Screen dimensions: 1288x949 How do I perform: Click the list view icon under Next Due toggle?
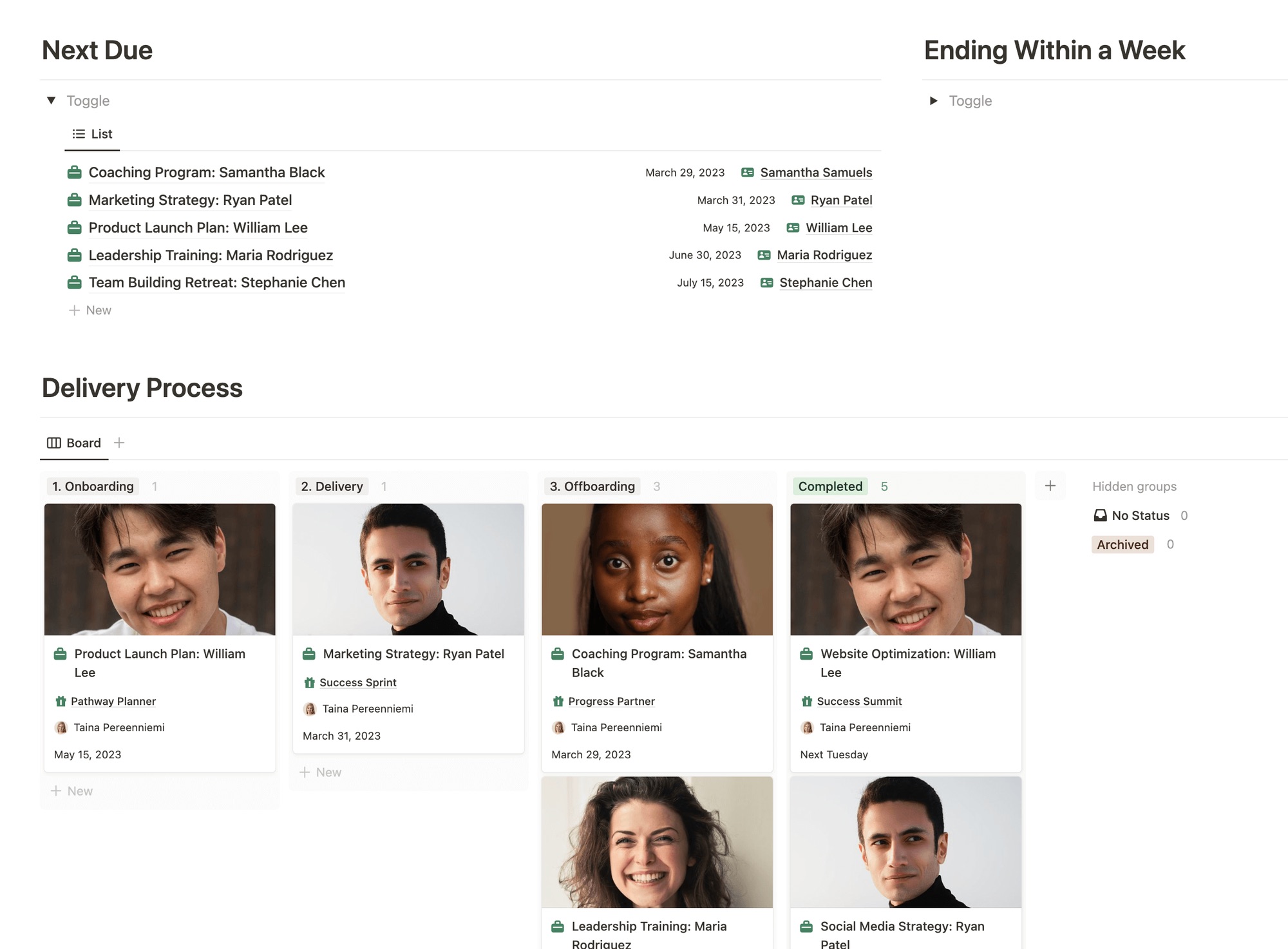(x=79, y=133)
